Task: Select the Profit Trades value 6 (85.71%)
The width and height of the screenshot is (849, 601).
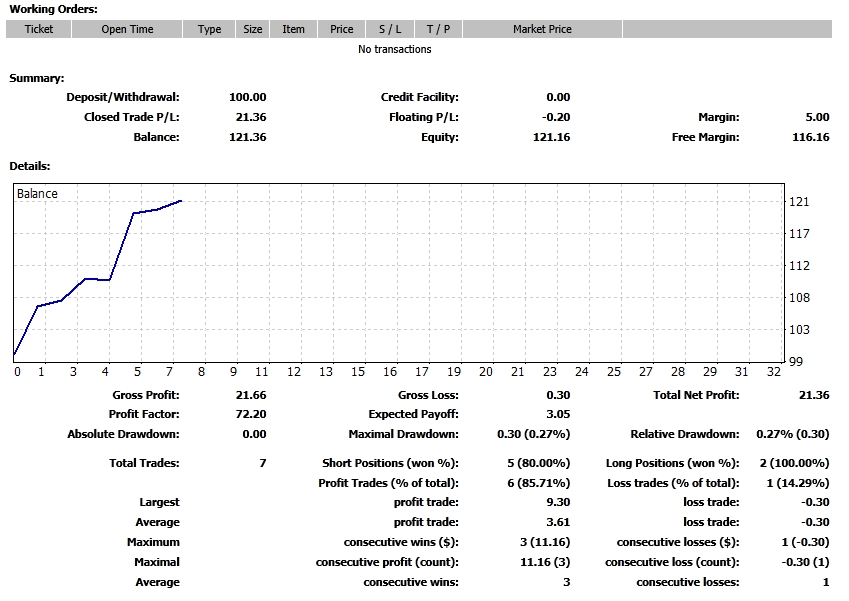Action: (538, 483)
